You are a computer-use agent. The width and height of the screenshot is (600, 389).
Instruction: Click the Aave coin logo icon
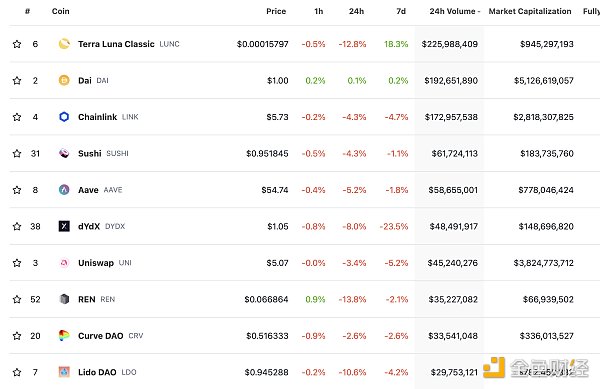(x=64, y=190)
